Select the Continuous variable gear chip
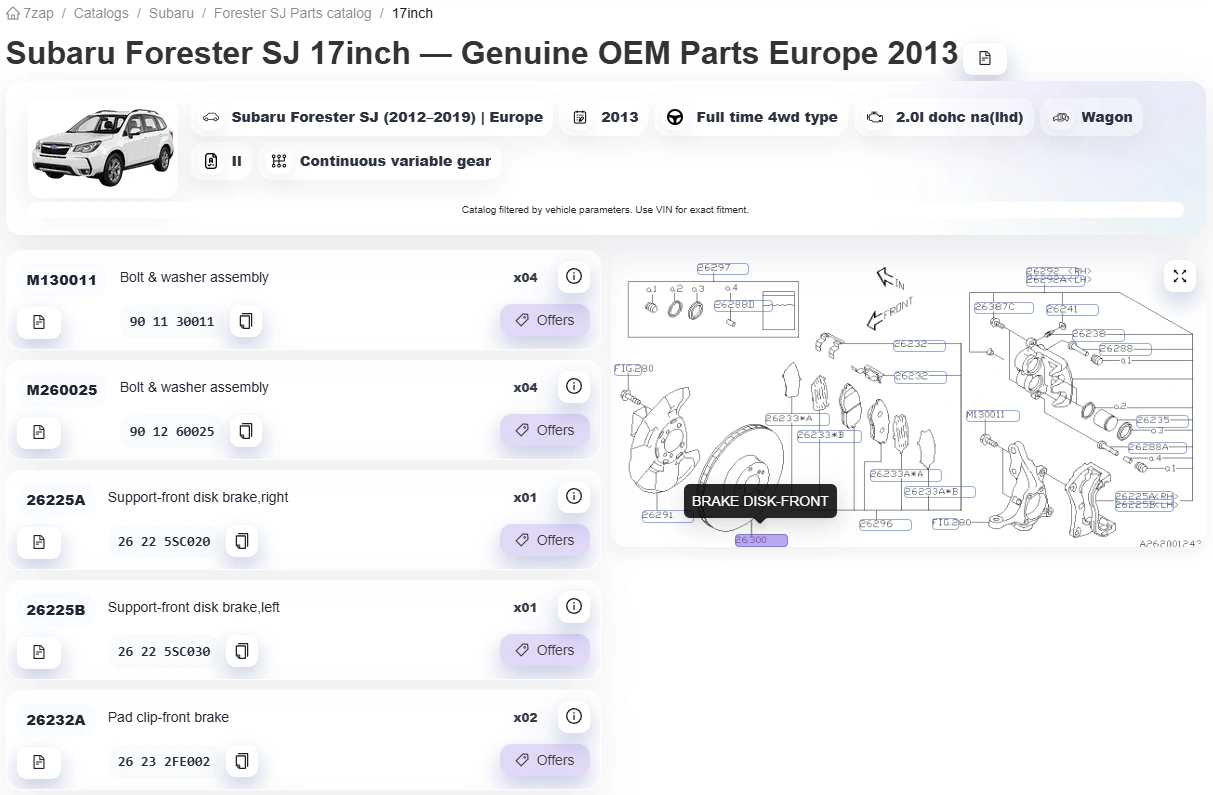 (380, 161)
